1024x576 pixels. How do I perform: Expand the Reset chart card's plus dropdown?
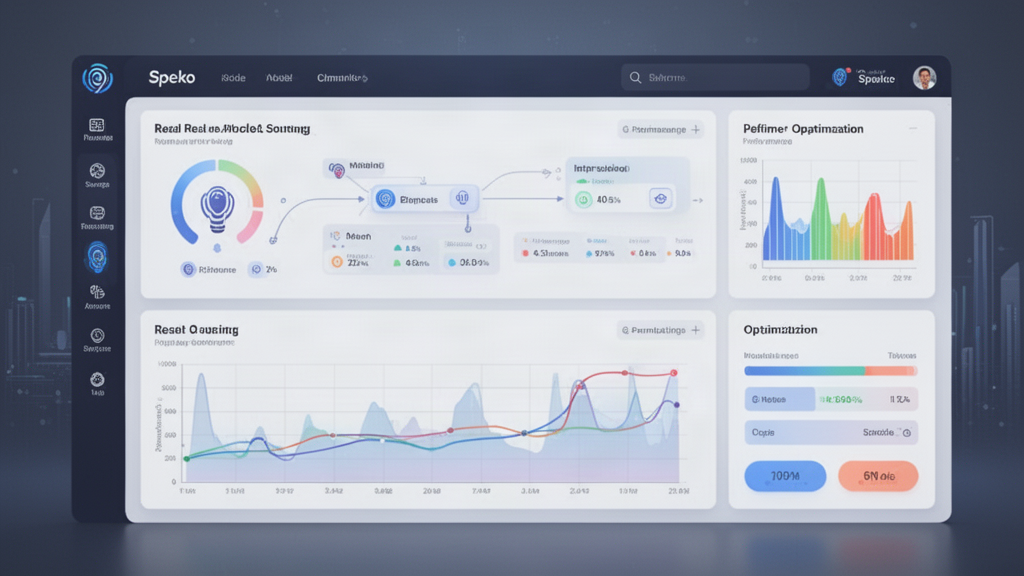point(696,330)
